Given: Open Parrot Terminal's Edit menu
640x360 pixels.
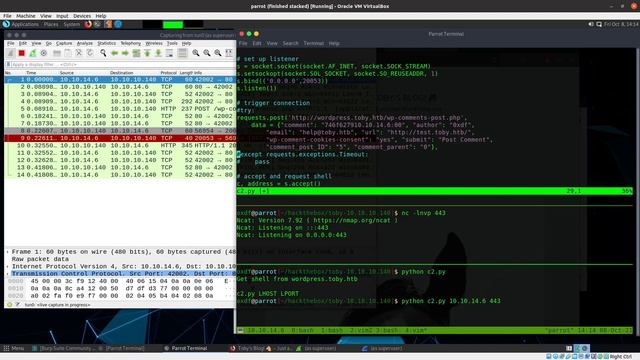Looking at the screenshot, I should coord(257,43).
